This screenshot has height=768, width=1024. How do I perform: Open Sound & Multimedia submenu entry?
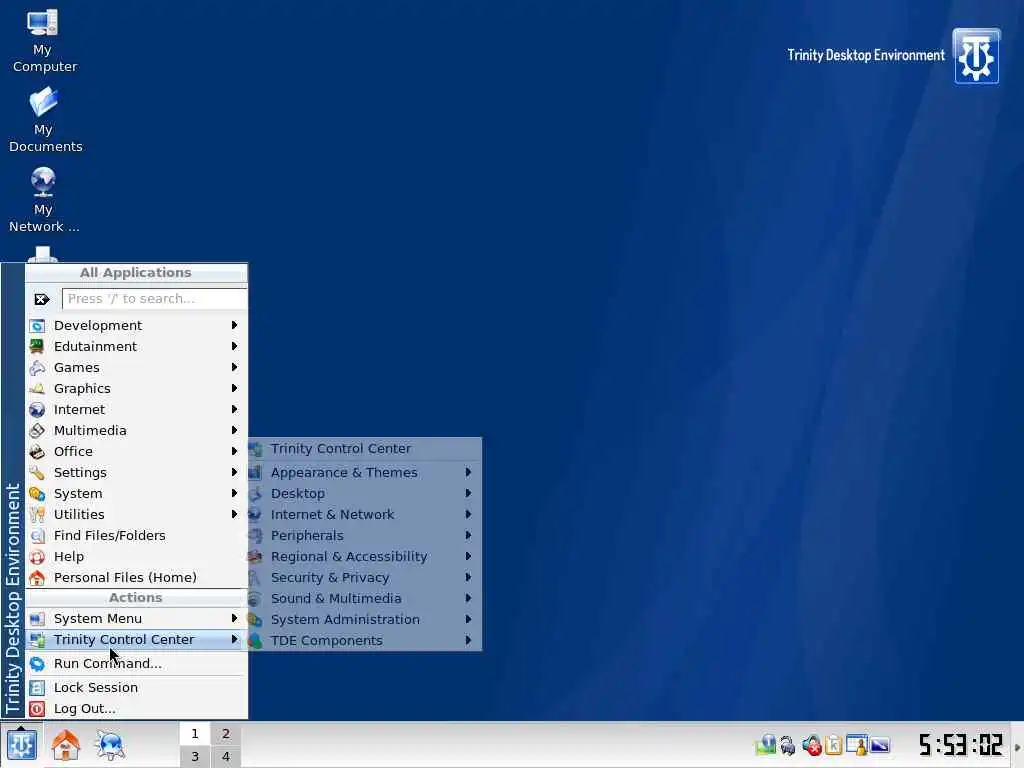pyautogui.click(x=365, y=598)
